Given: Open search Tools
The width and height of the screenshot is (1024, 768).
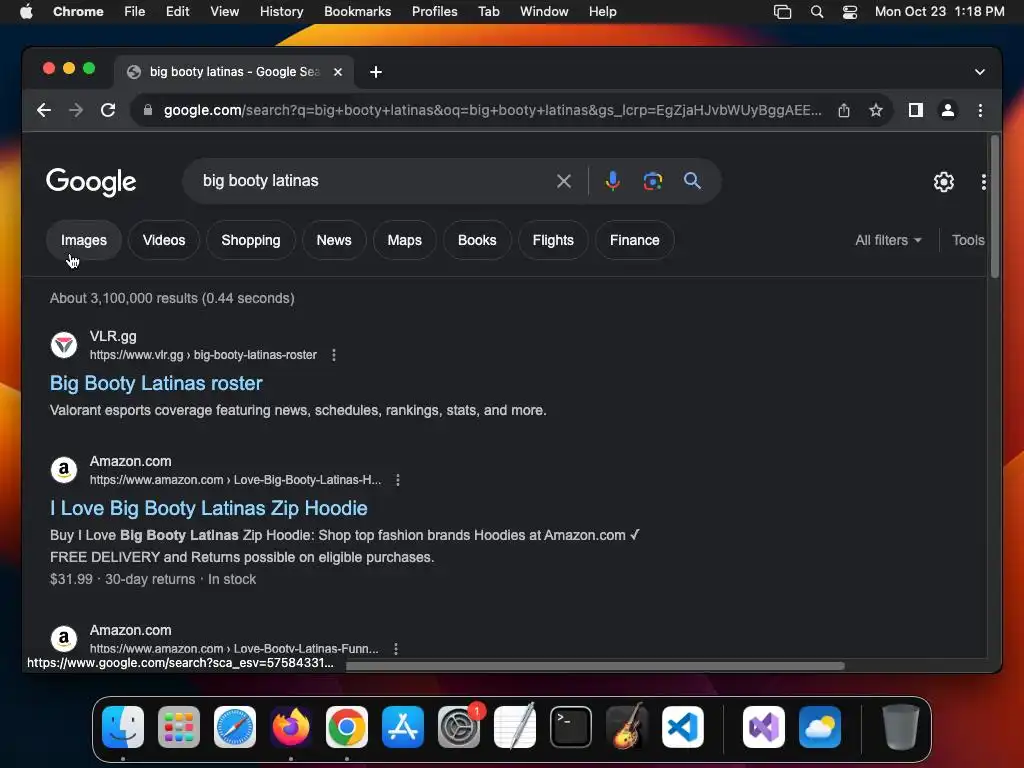Looking at the screenshot, I should click(968, 240).
